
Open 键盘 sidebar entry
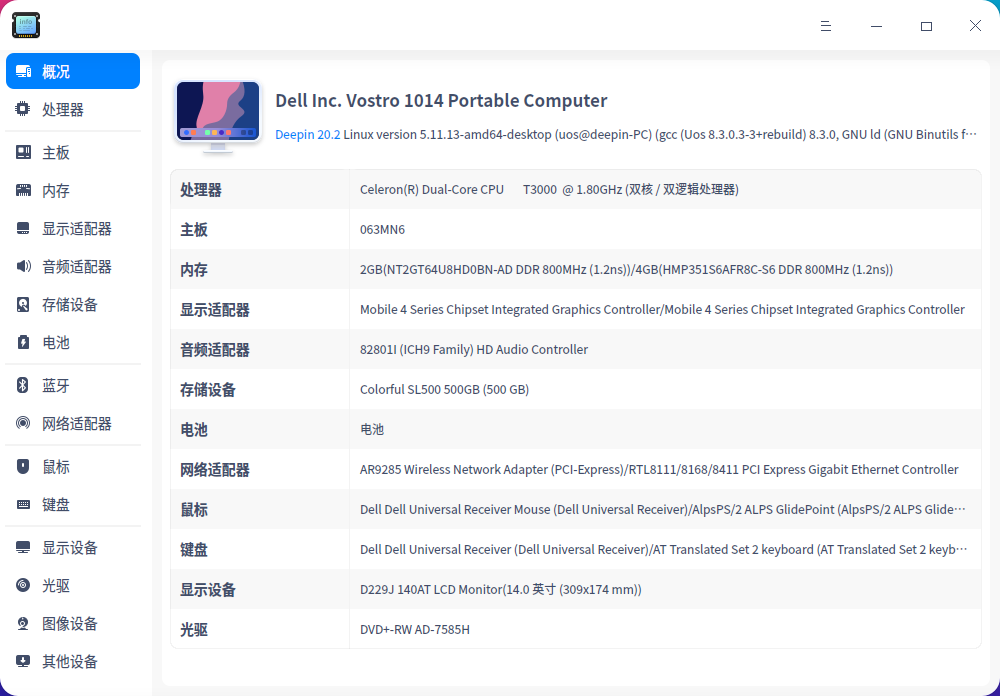73,505
